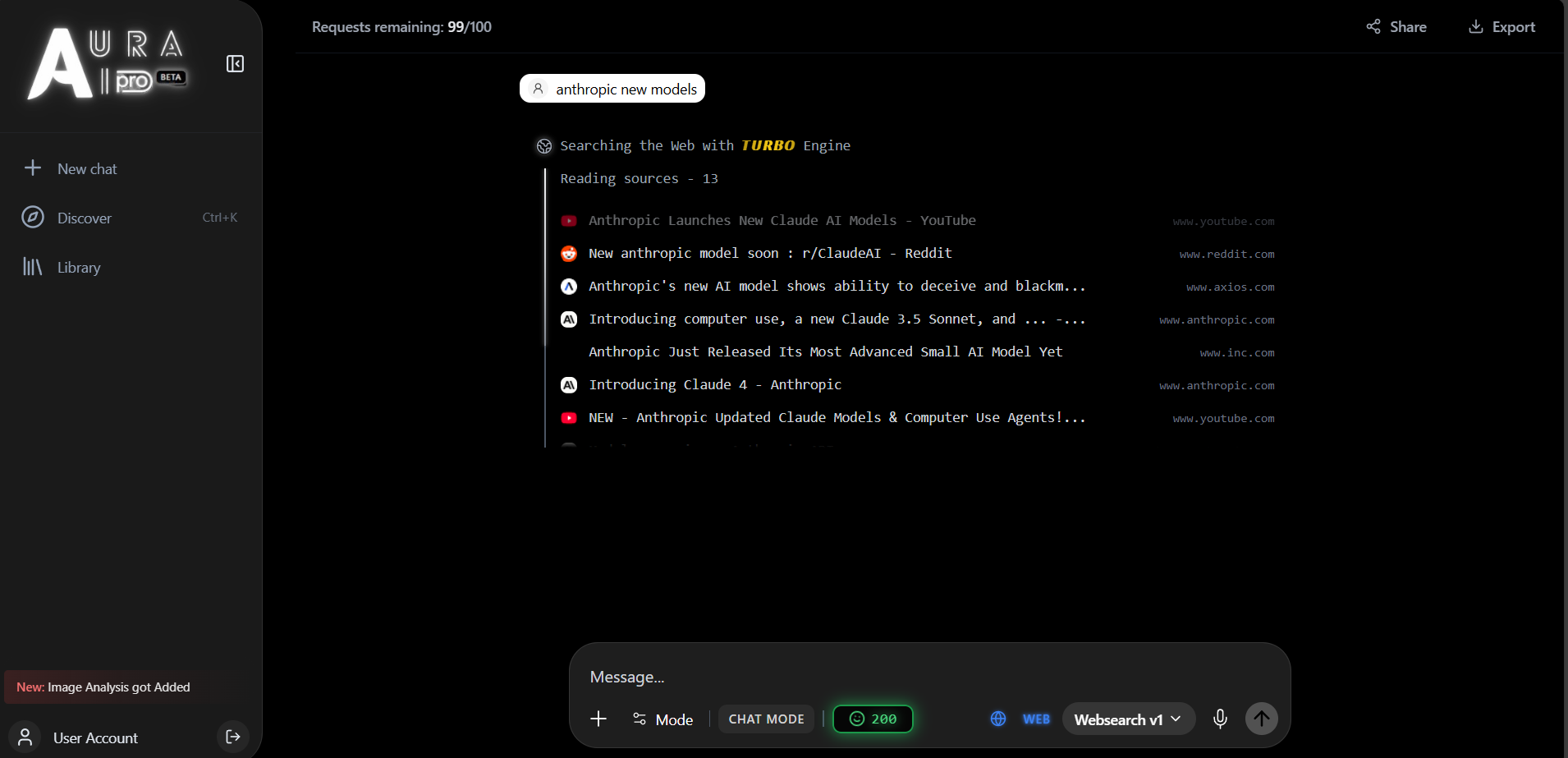This screenshot has width=1568, height=758.
Task: Click the globe web icon
Action: coord(998,719)
